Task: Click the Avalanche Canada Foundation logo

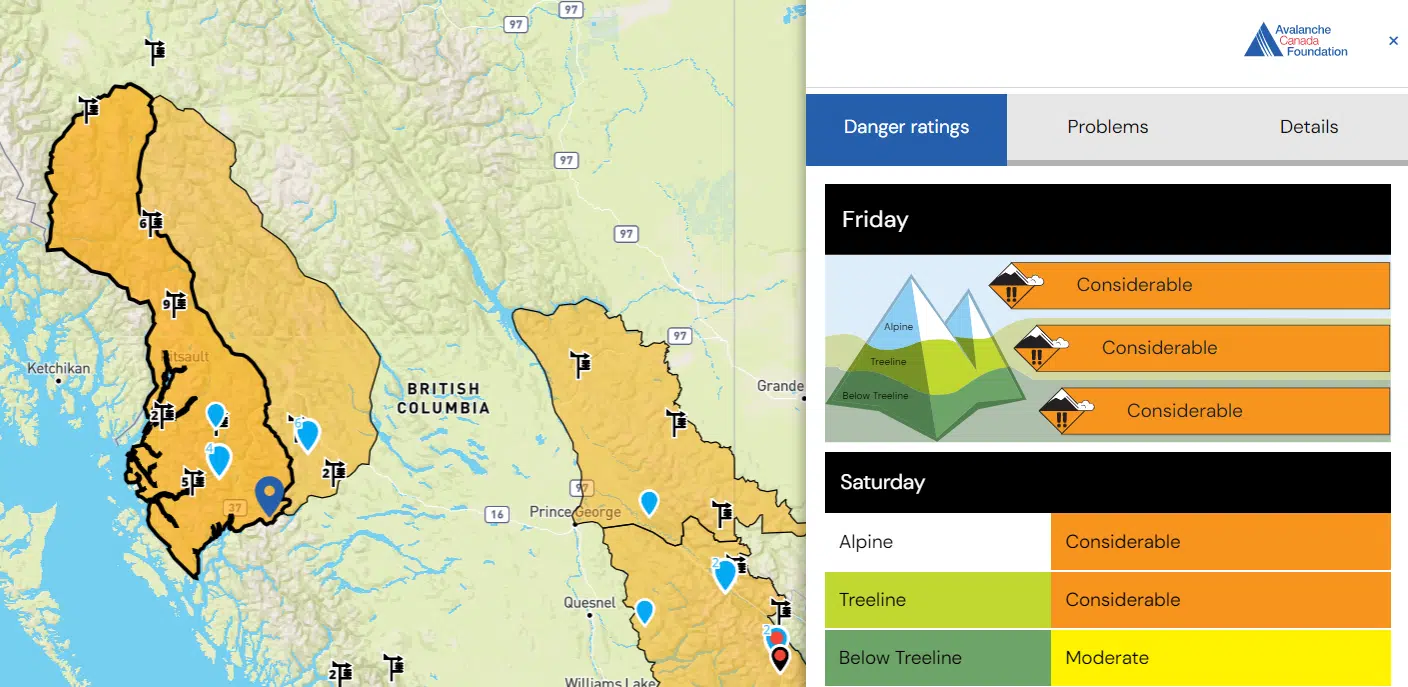Action: [x=1295, y=39]
